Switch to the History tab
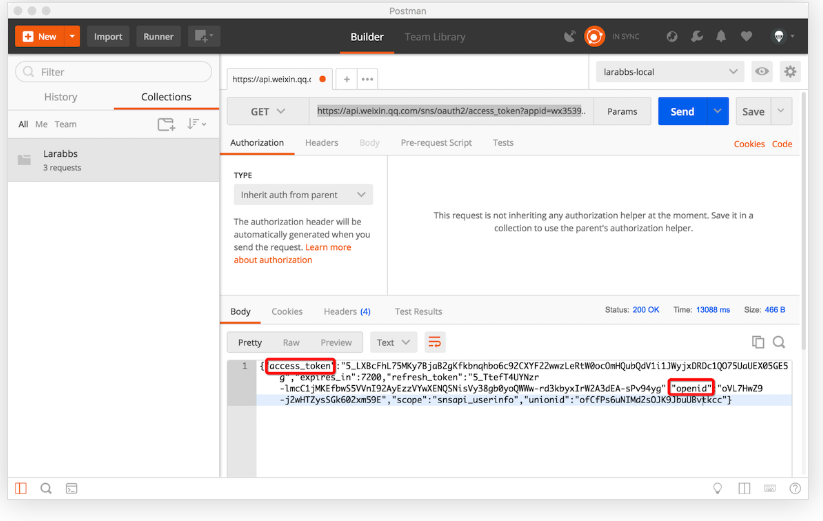 pos(60,97)
